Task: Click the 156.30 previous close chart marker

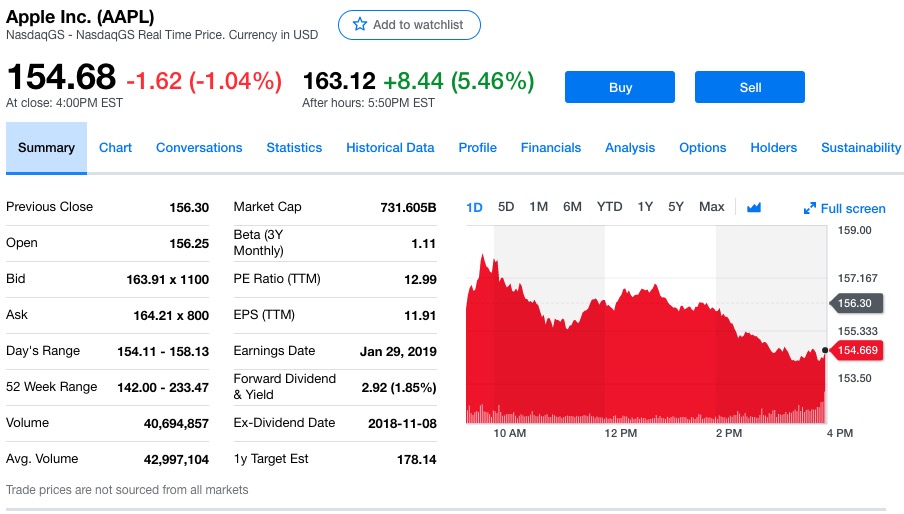Action: click(x=856, y=303)
